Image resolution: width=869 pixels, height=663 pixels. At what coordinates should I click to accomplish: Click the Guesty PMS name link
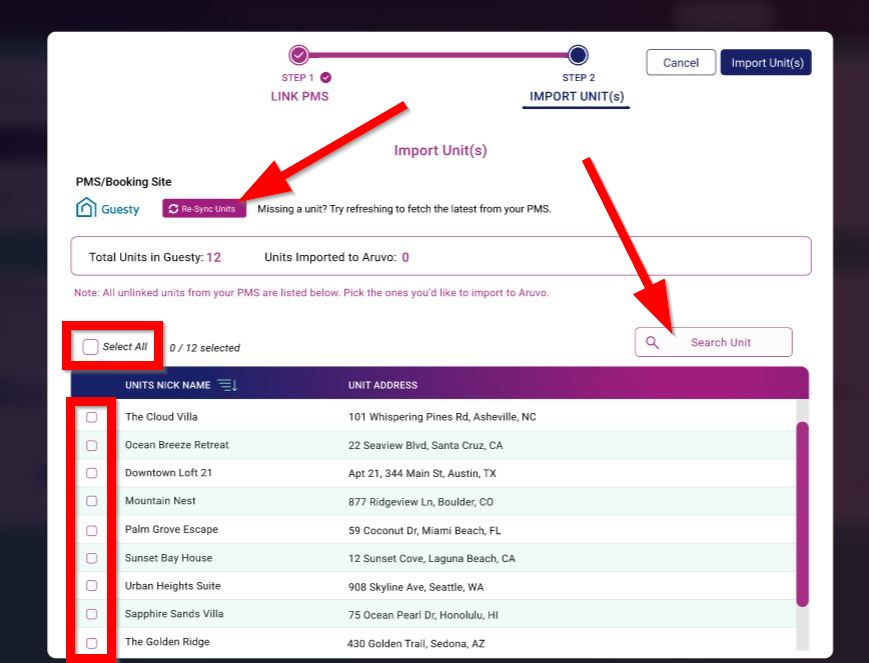(x=120, y=210)
